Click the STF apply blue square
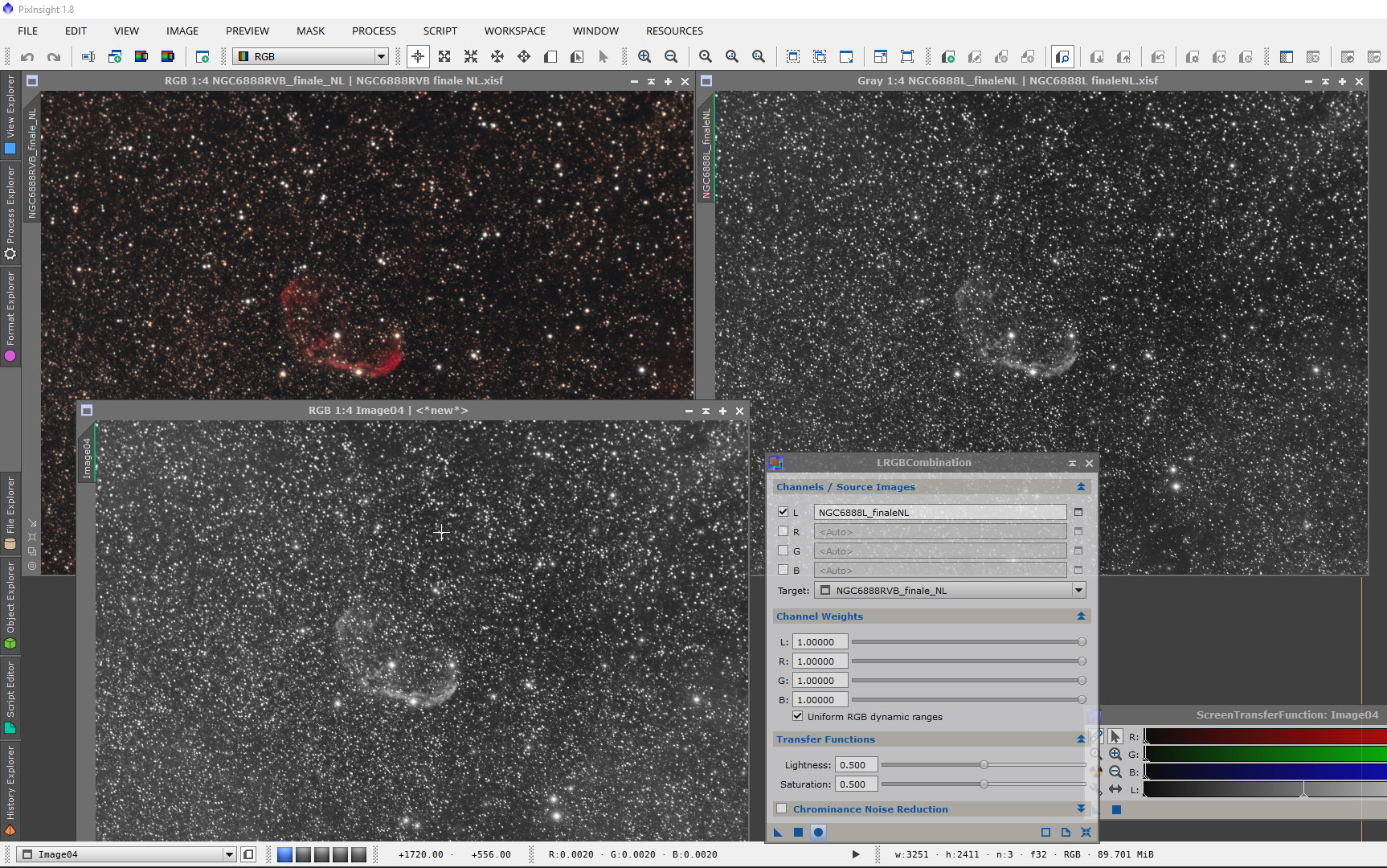This screenshot has width=1387, height=868. click(1116, 809)
